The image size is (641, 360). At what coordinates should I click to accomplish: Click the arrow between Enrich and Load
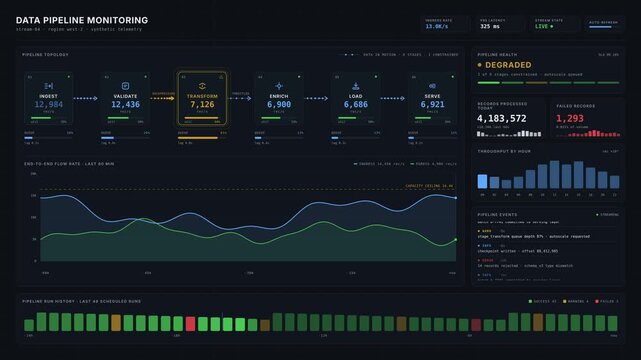316,98
